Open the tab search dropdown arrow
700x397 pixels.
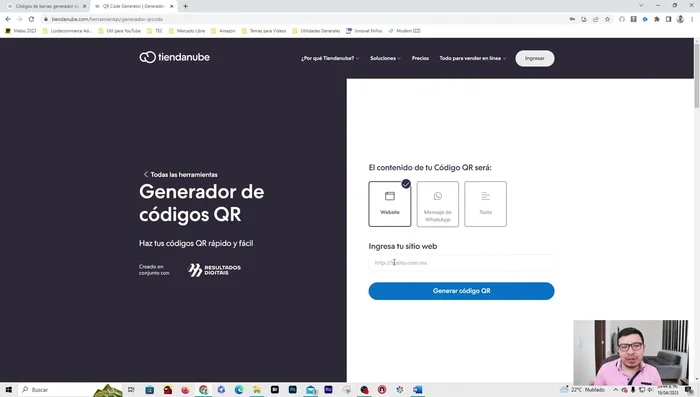click(641, 5)
